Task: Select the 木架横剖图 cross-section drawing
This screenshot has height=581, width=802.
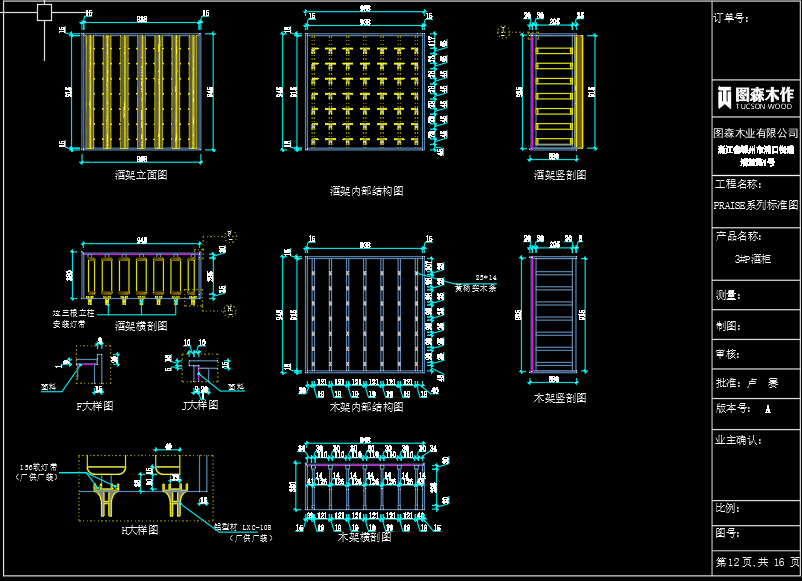Action: pyautogui.click(x=366, y=485)
